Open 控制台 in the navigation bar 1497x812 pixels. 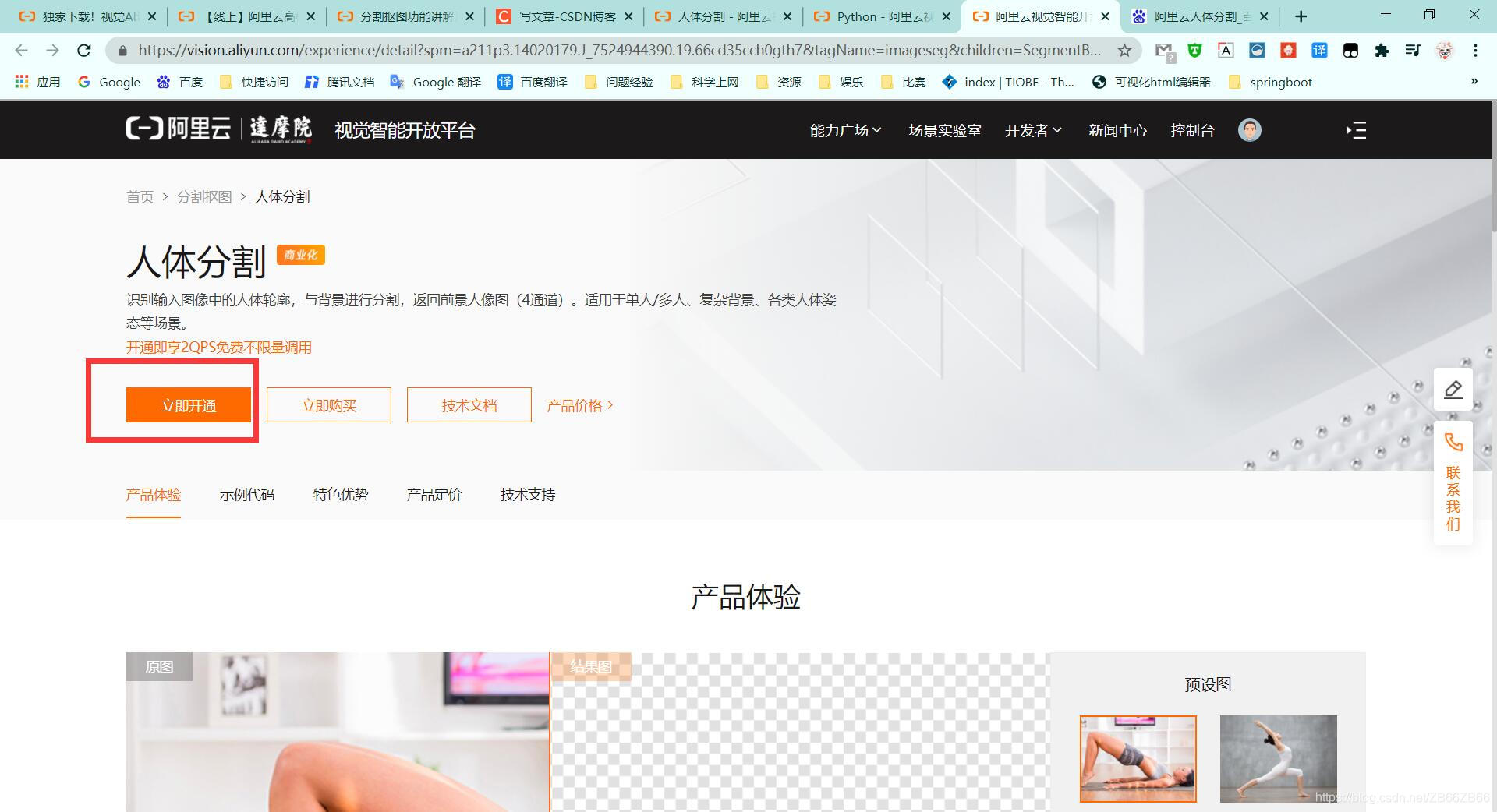point(1192,130)
